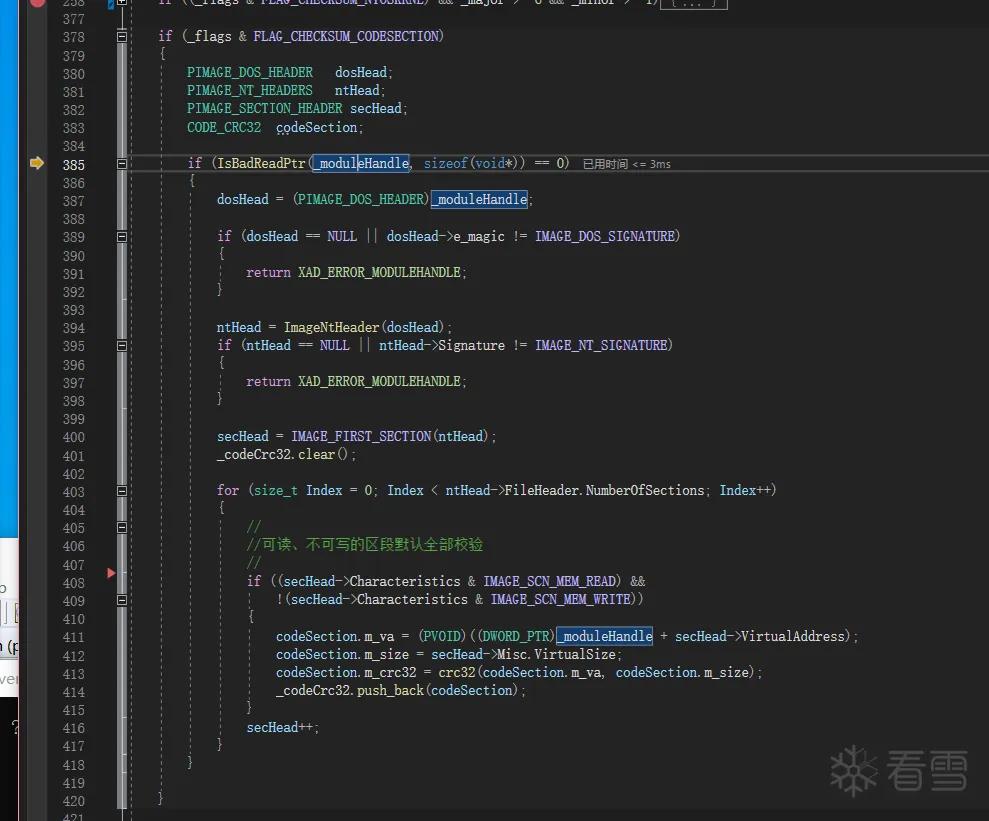Expand the collapsed code region at the top line
989x821 pixels.
click(x=122, y=2)
